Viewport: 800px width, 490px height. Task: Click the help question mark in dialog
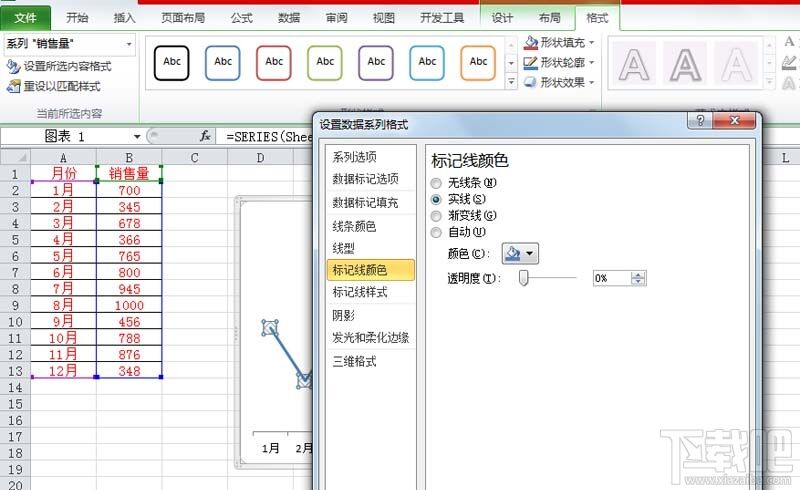(x=700, y=121)
